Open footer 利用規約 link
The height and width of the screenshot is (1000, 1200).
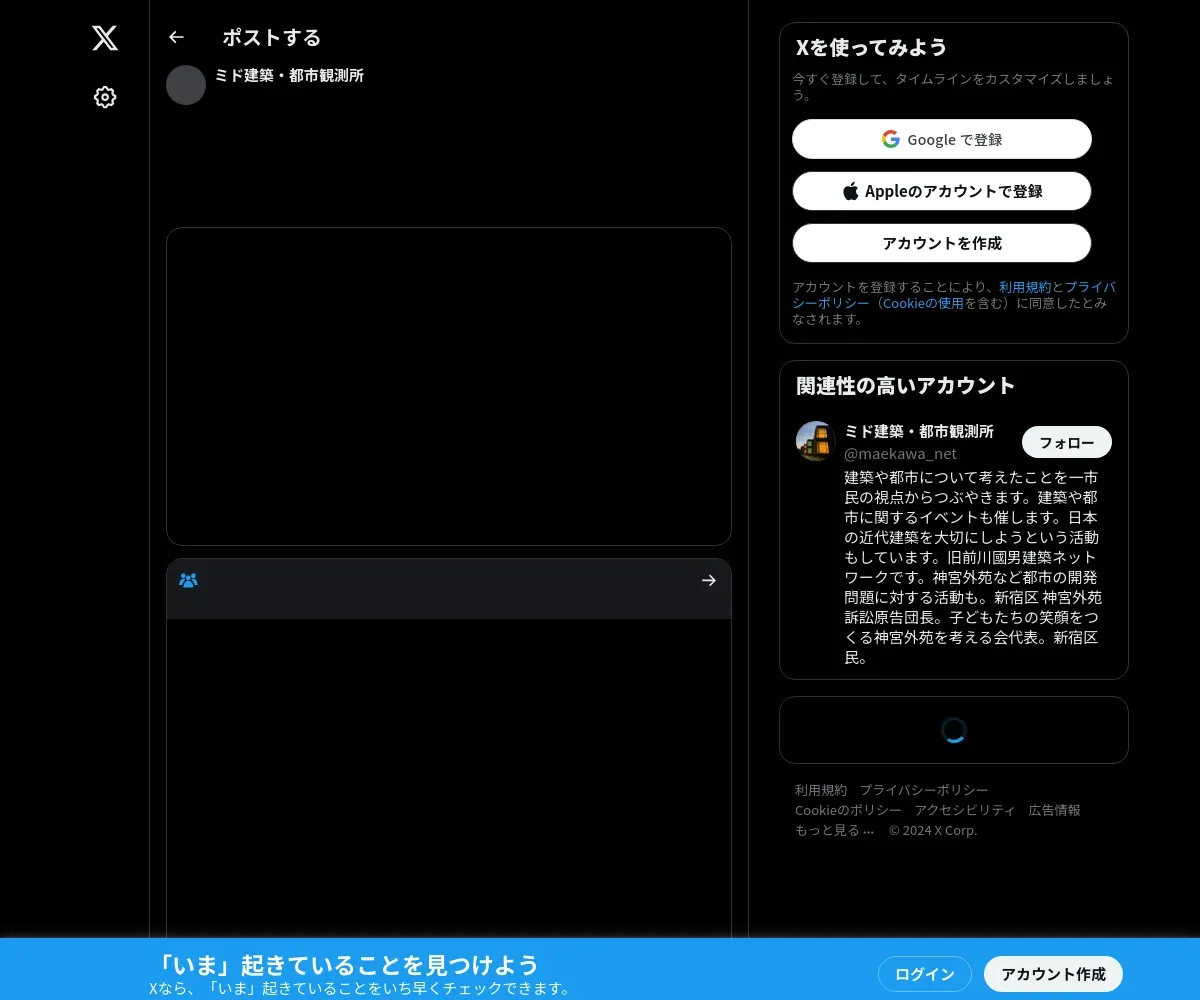[x=821, y=790]
